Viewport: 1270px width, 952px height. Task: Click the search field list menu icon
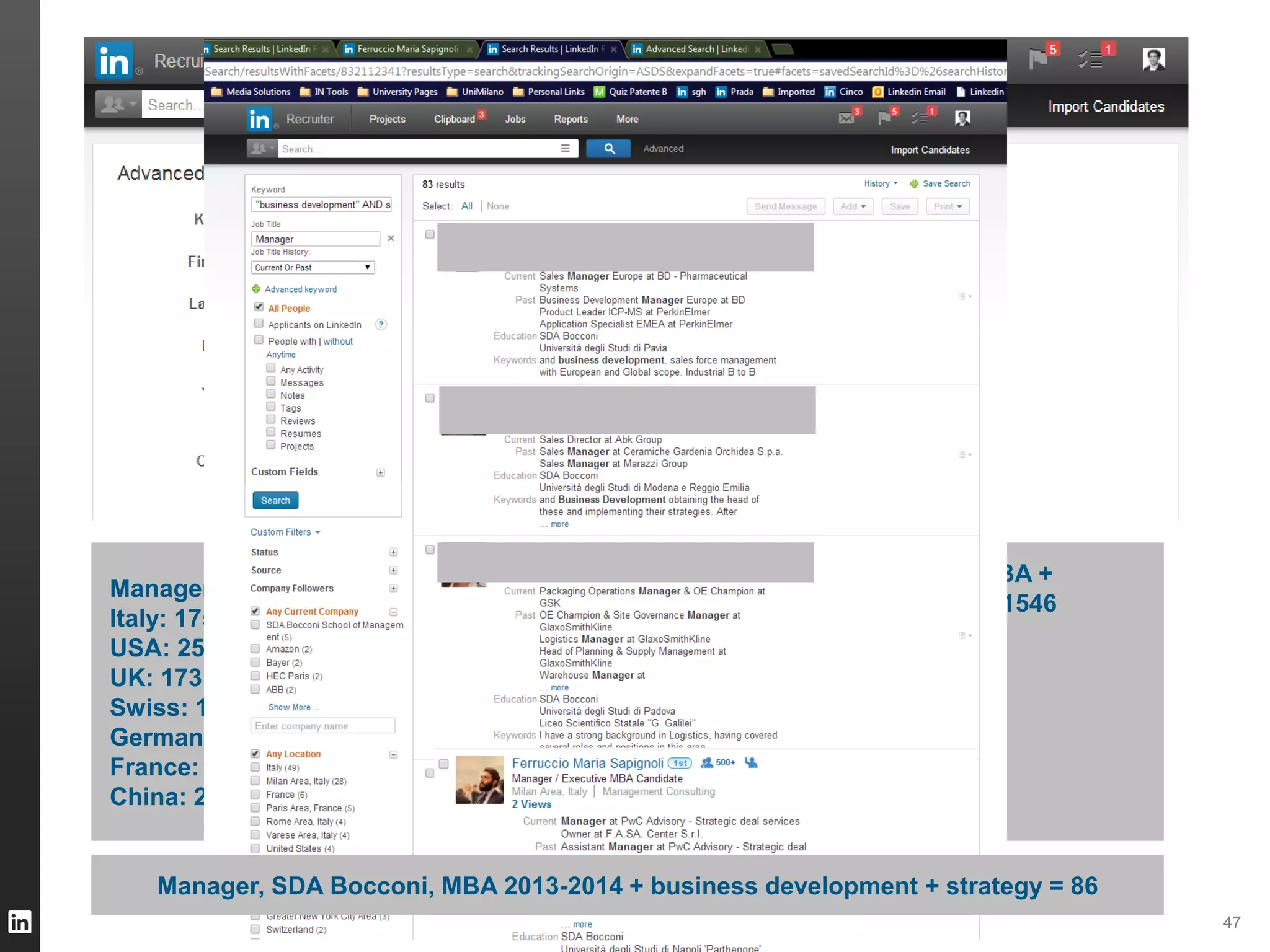tap(565, 149)
